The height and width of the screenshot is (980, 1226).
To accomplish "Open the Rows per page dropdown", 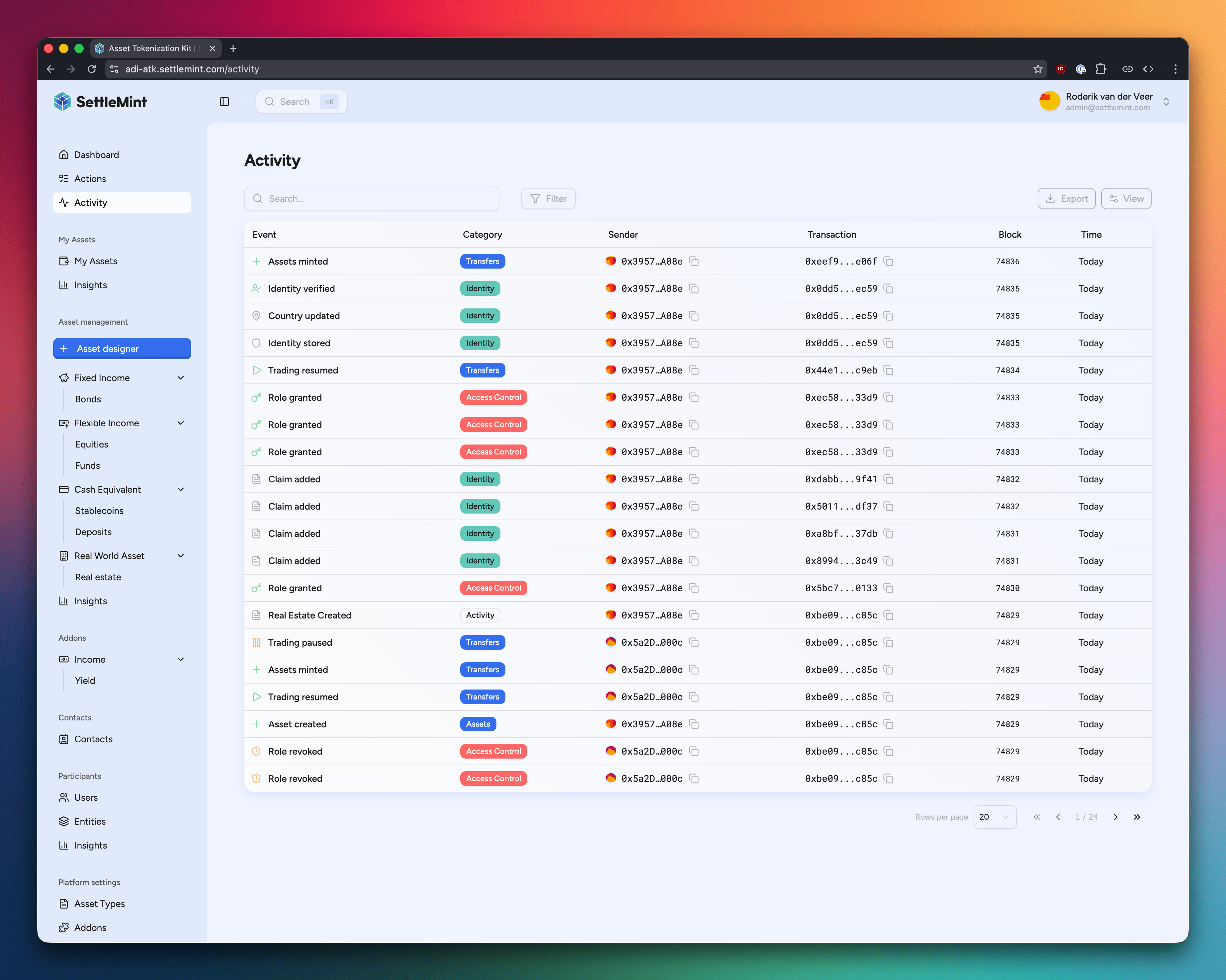I will click(x=995, y=817).
